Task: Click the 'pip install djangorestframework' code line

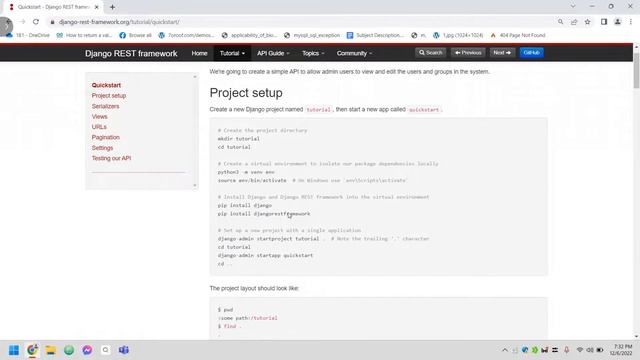Action: (264, 214)
